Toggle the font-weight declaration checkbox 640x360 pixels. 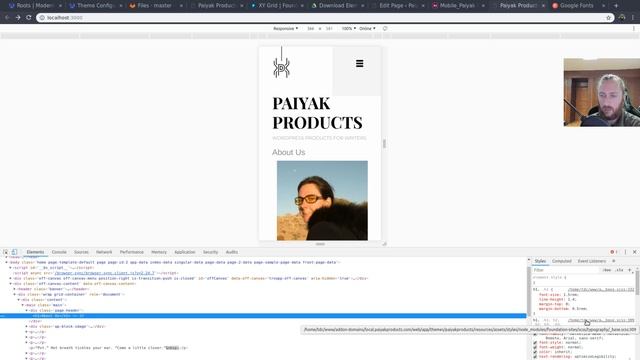[535, 347]
